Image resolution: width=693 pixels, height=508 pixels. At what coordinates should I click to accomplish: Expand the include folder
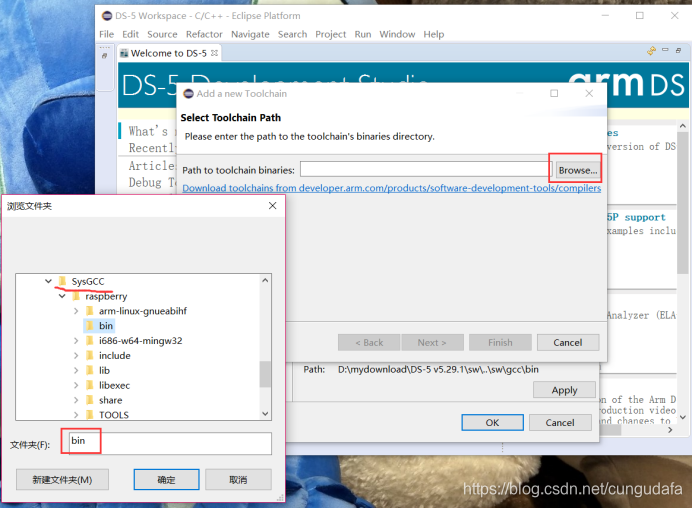76,355
